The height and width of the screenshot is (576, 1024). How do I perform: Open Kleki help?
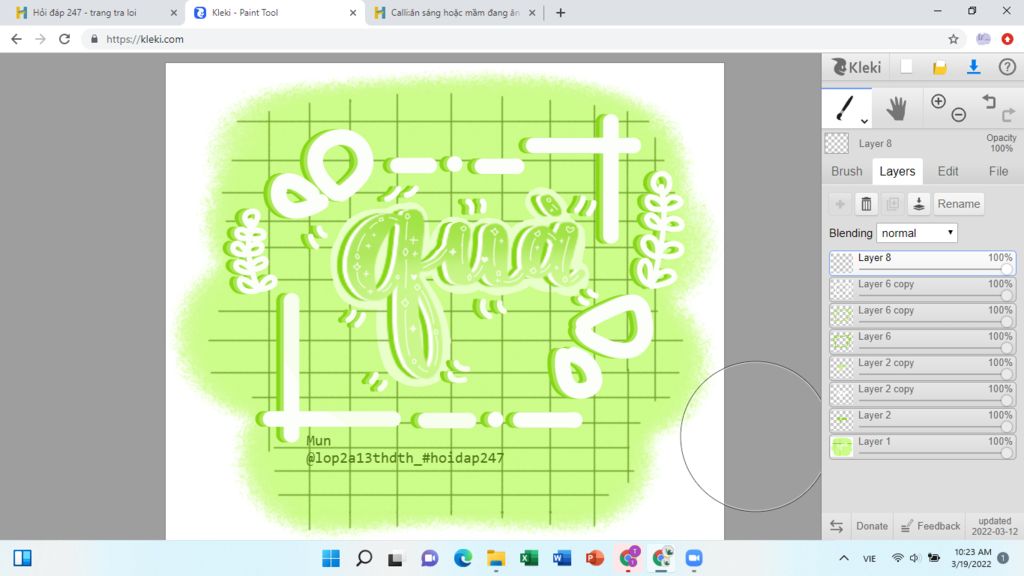[x=1007, y=67]
